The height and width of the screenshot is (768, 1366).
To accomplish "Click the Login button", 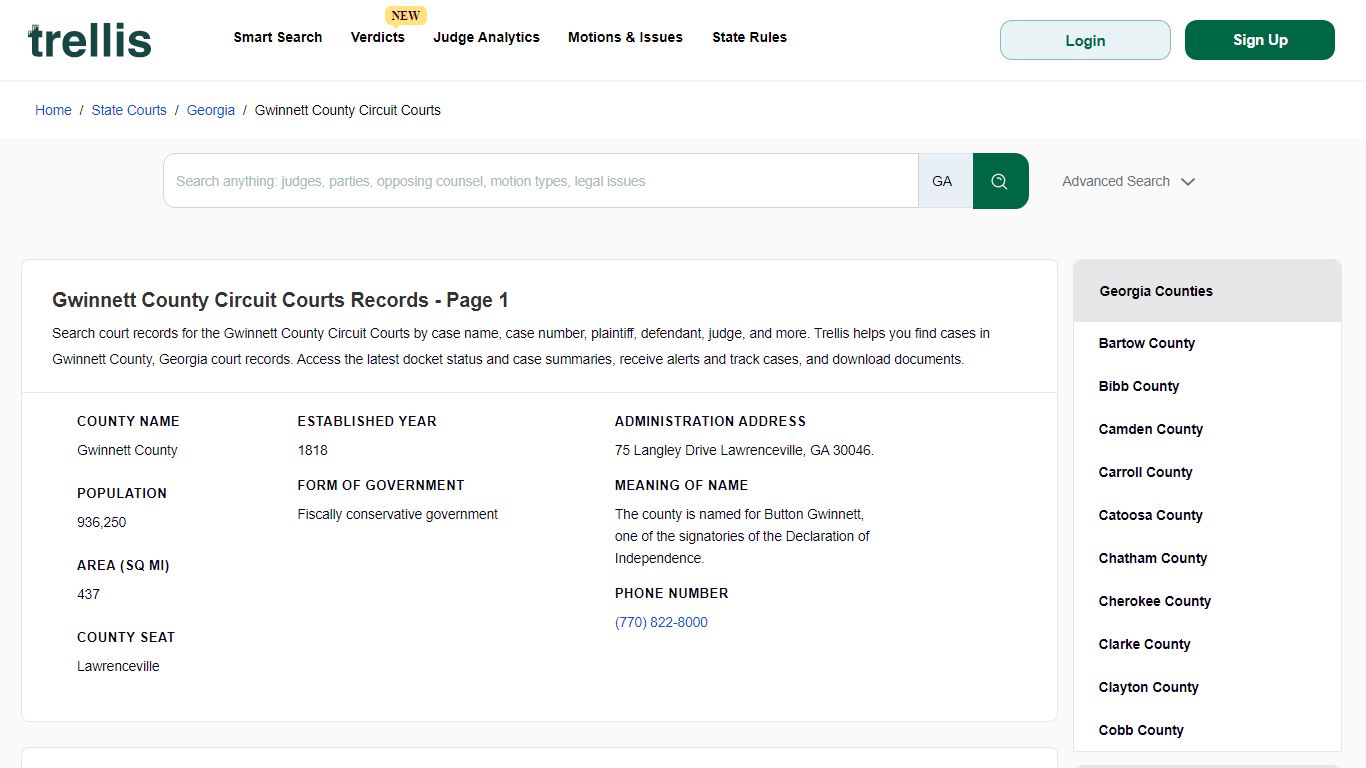I will point(1085,40).
